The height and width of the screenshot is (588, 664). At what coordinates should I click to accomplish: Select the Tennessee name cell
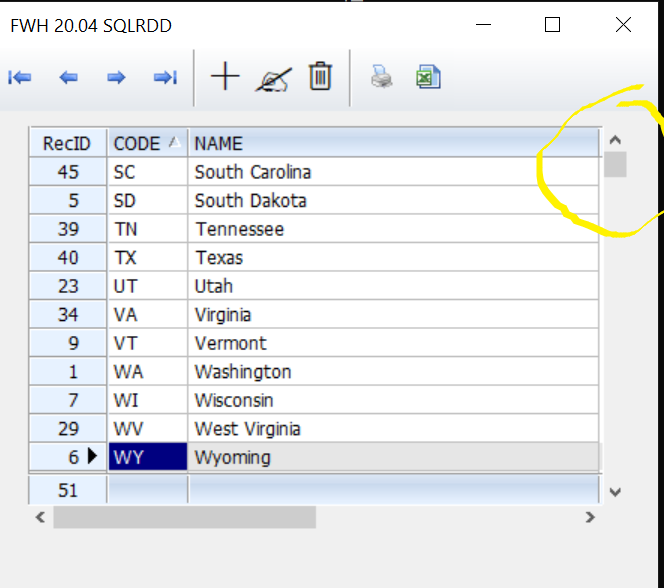[x=394, y=229]
